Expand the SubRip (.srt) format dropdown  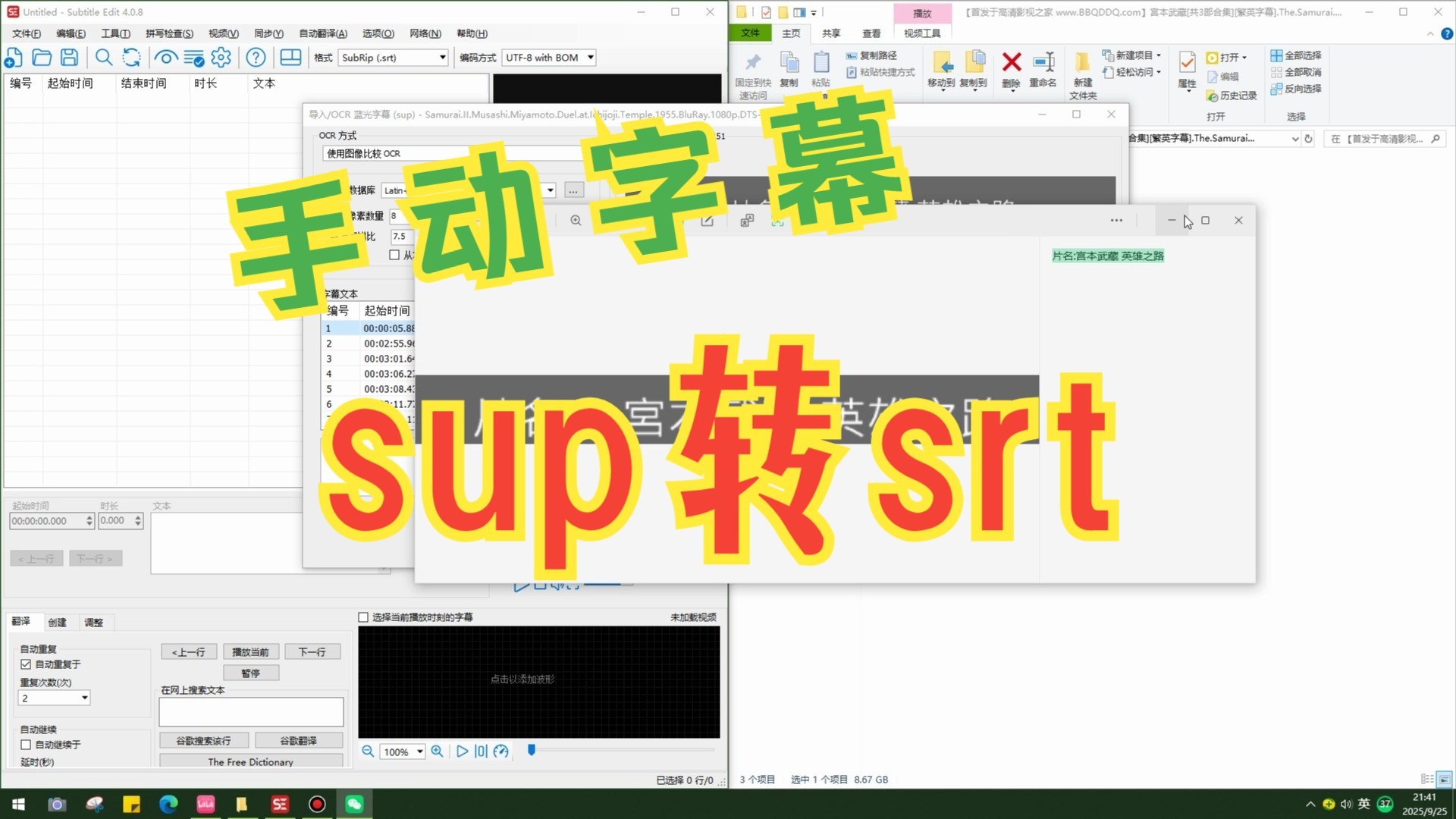point(442,58)
